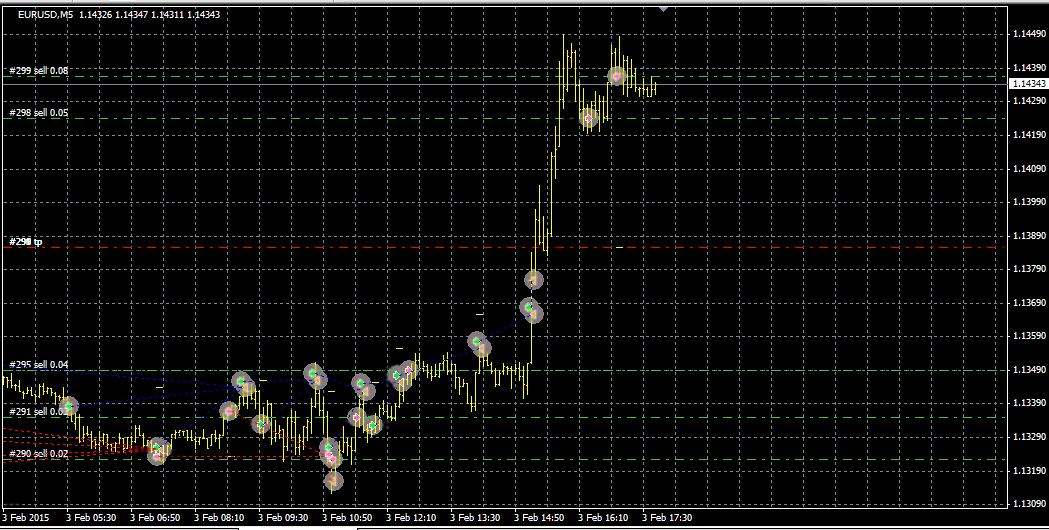Click the #295 sell 0.04 order label

(x=39, y=365)
